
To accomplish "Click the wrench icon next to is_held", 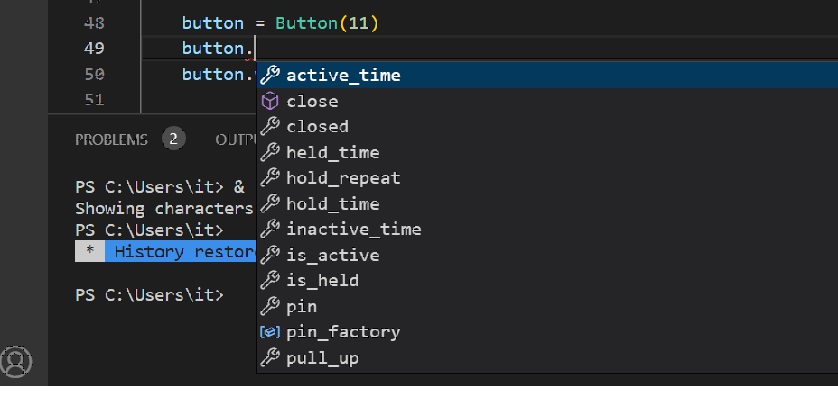I will tap(270, 280).
